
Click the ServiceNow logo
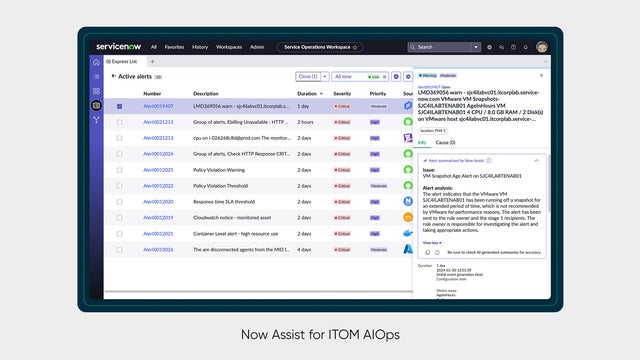[118, 47]
